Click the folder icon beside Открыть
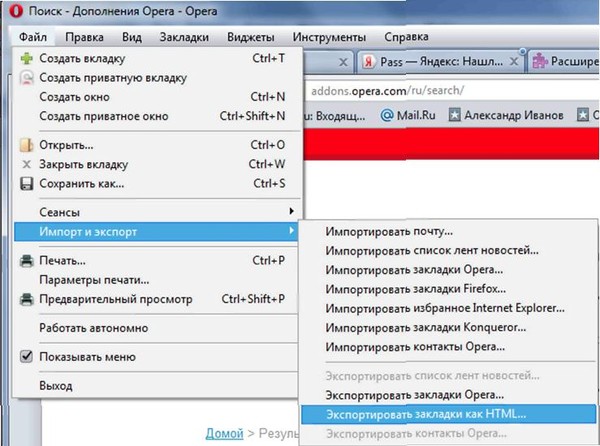This screenshot has height=446, width=600. (26, 145)
